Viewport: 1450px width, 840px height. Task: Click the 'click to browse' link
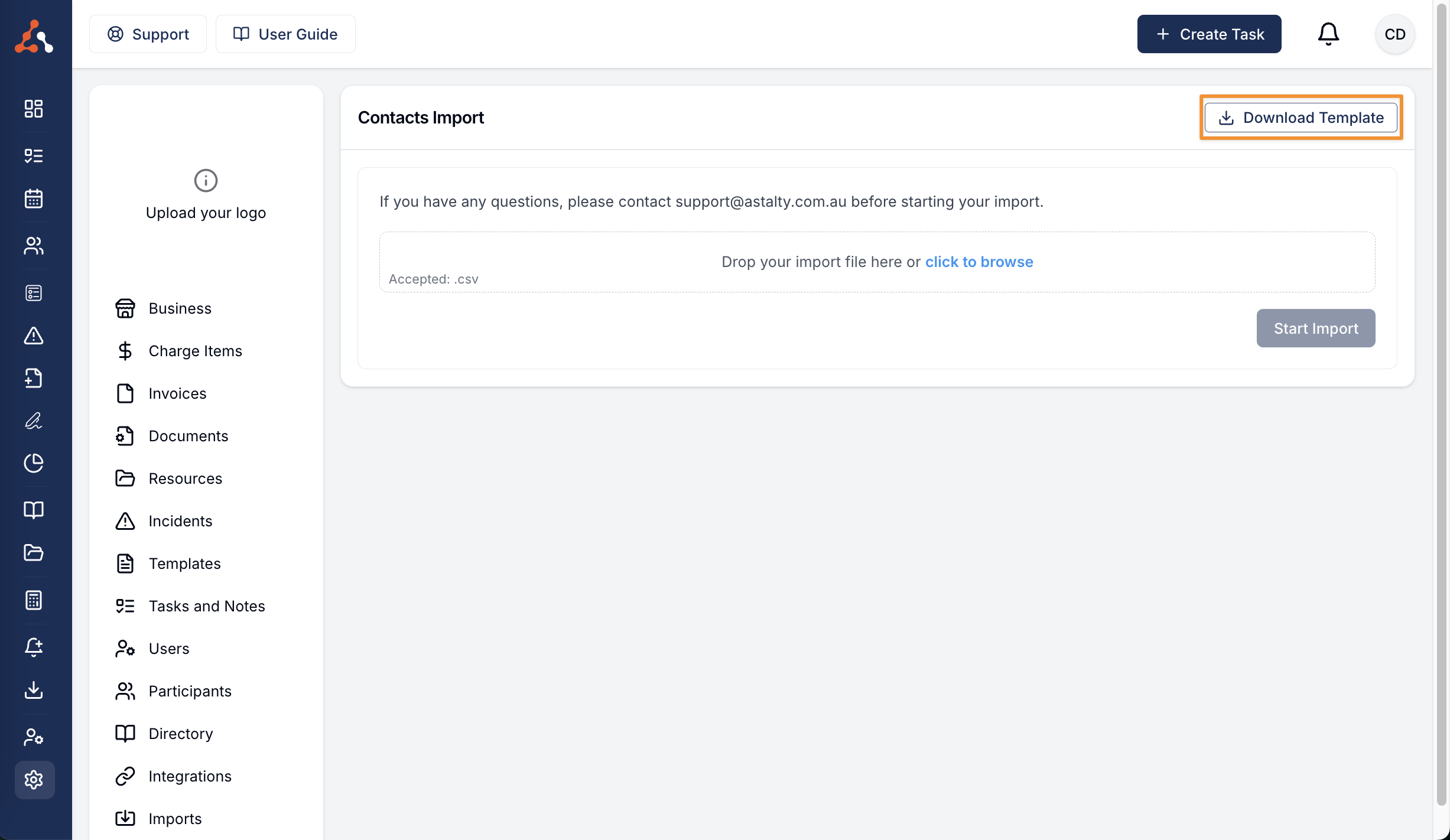pos(979,262)
